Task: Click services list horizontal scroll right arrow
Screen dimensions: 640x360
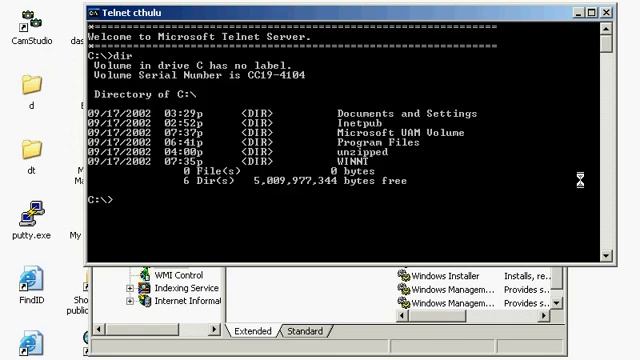Action: (544, 316)
